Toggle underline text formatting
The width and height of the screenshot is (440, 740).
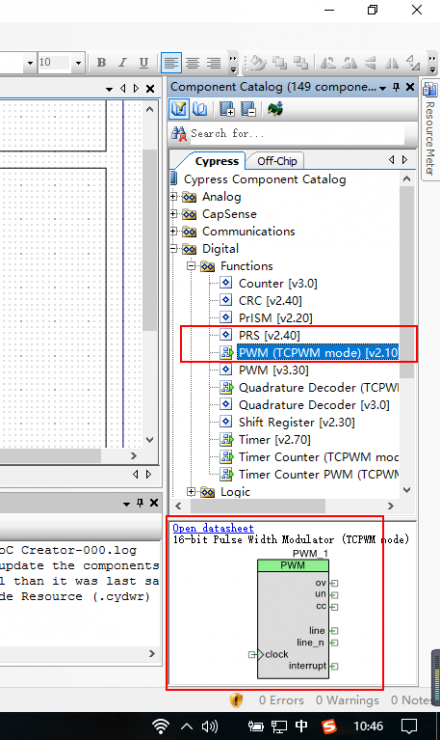click(x=144, y=63)
